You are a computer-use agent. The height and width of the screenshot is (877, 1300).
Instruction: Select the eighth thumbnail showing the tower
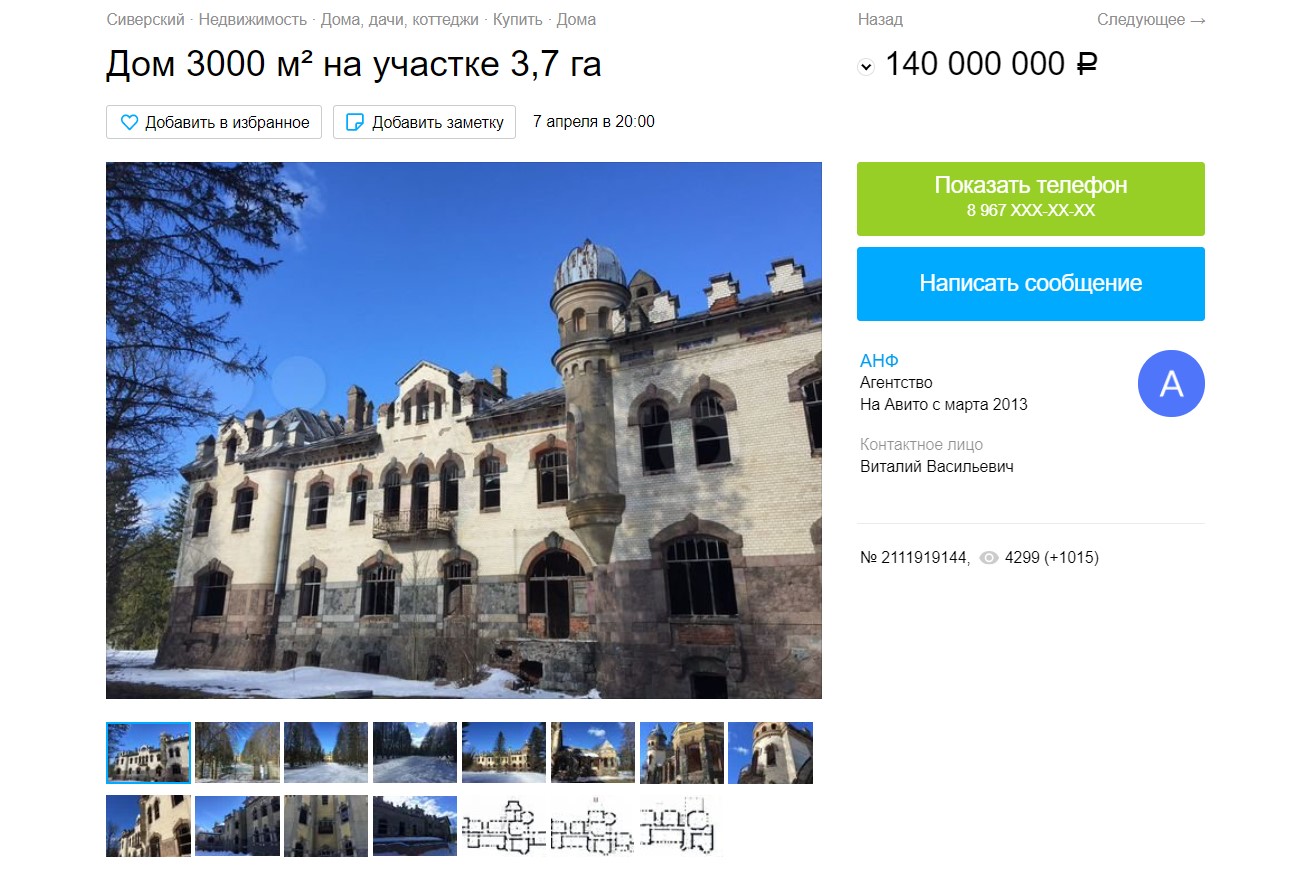pos(771,752)
